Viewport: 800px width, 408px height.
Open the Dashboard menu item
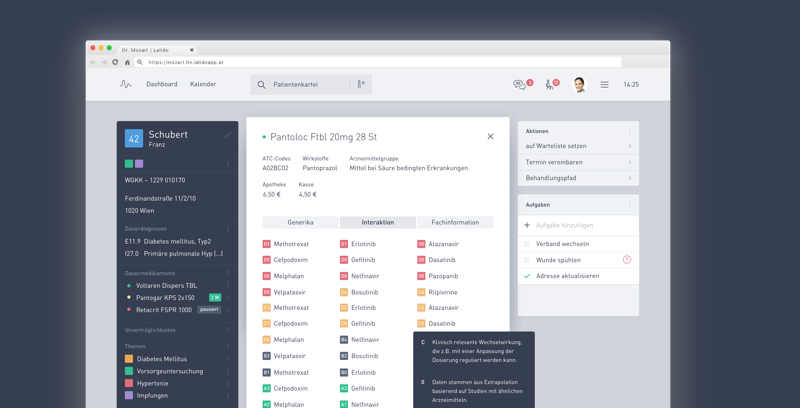pos(162,84)
